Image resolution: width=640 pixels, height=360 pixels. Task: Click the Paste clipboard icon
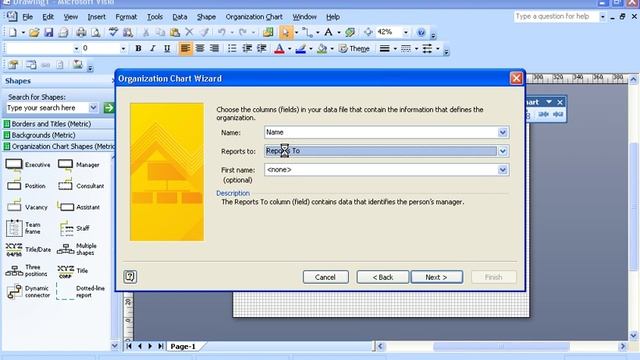pos(175,32)
